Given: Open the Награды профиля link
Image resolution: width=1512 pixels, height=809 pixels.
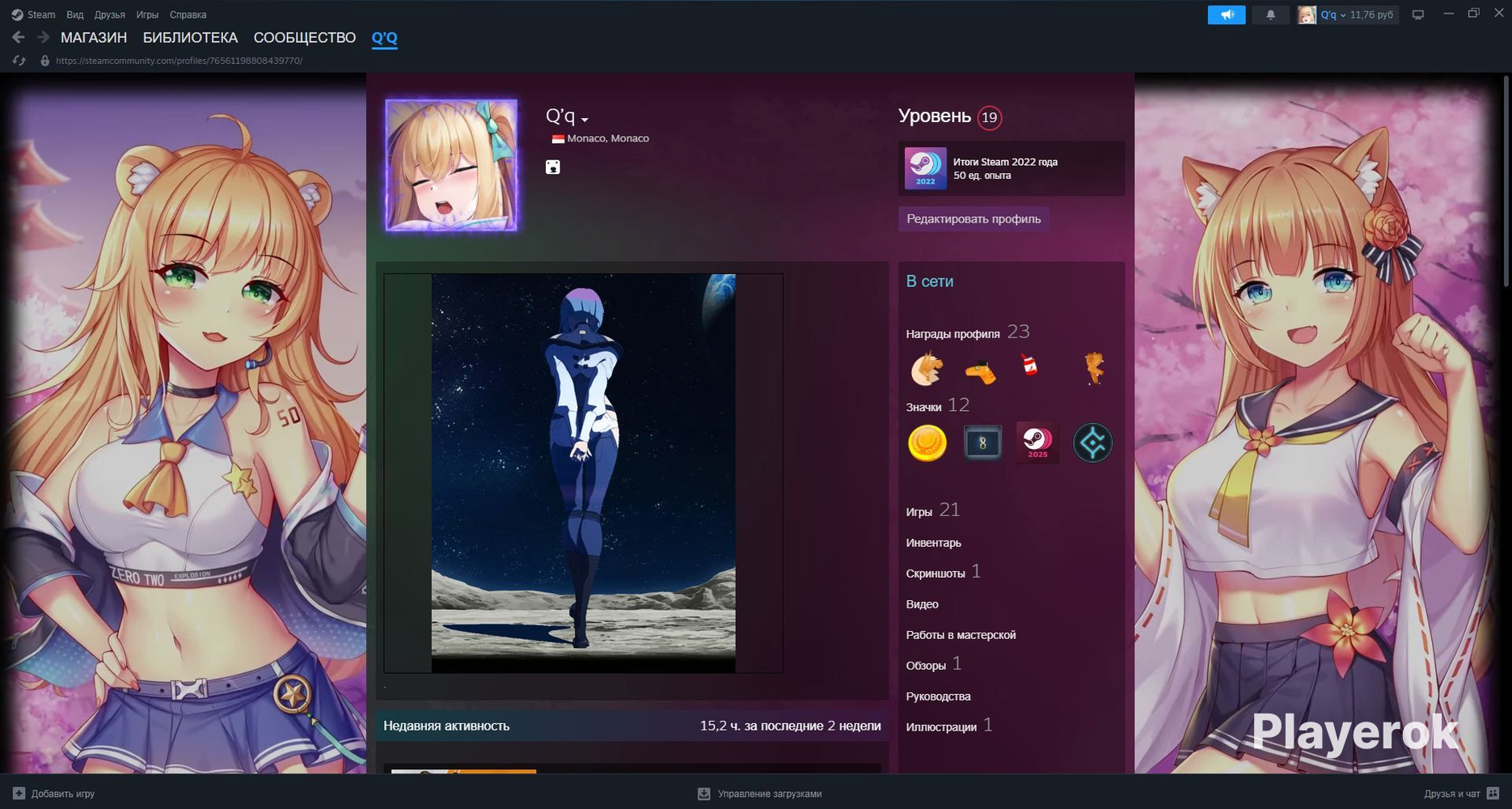Looking at the screenshot, I should pyautogui.click(x=968, y=332).
